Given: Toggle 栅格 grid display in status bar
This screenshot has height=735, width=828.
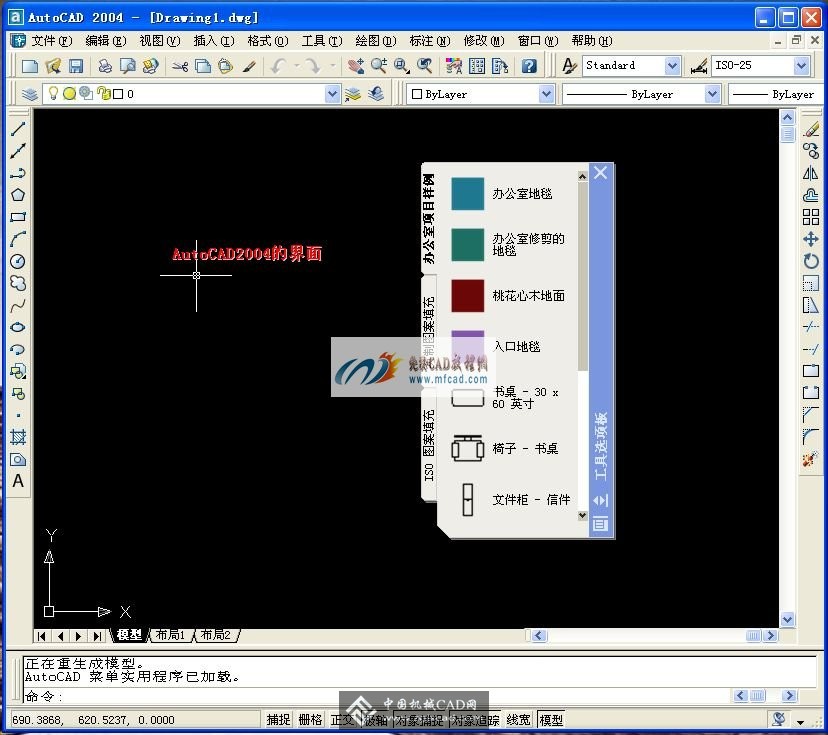Looking at the screenshot, I should tap(310, 720).
